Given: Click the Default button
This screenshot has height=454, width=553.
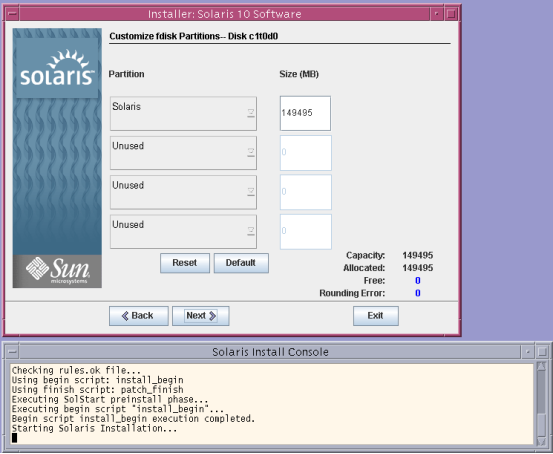Looking at the screenshot, I should [x=241, y=263].
